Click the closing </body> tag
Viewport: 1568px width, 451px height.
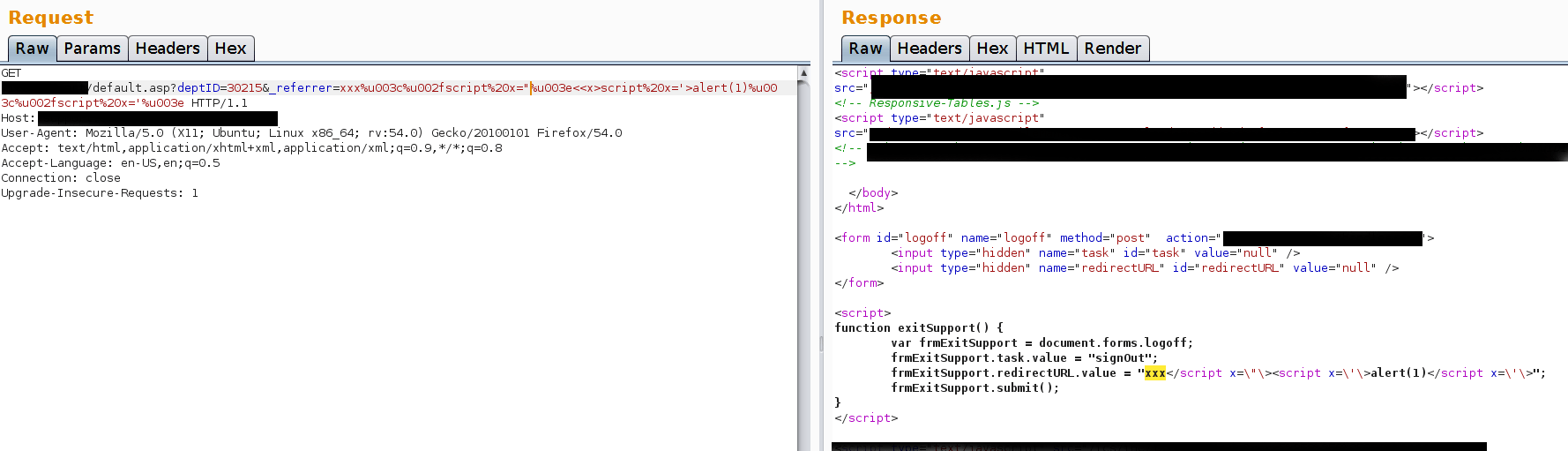point(873,193)
